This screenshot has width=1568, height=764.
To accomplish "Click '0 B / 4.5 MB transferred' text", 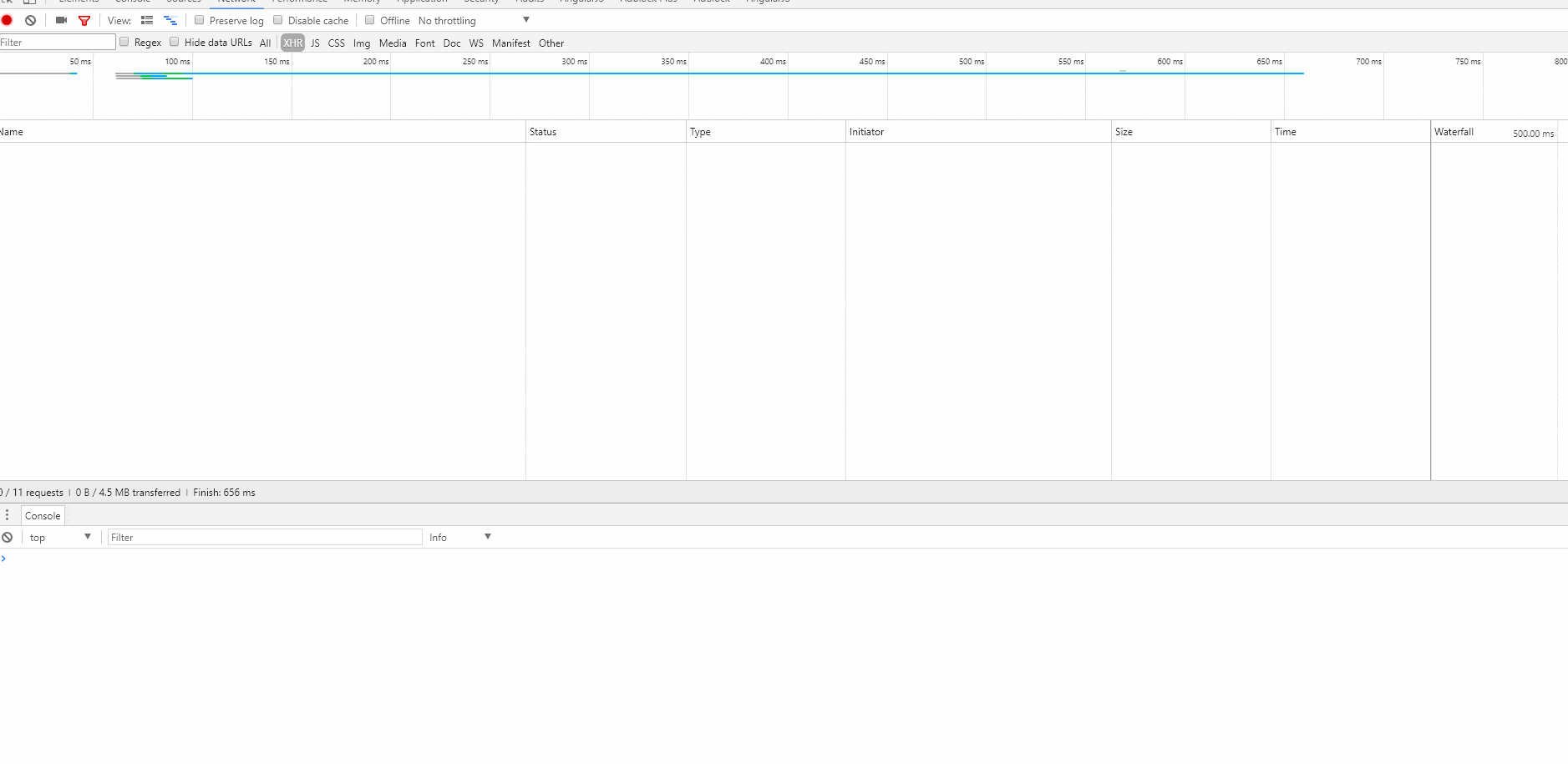I will (x=128, y=493).
